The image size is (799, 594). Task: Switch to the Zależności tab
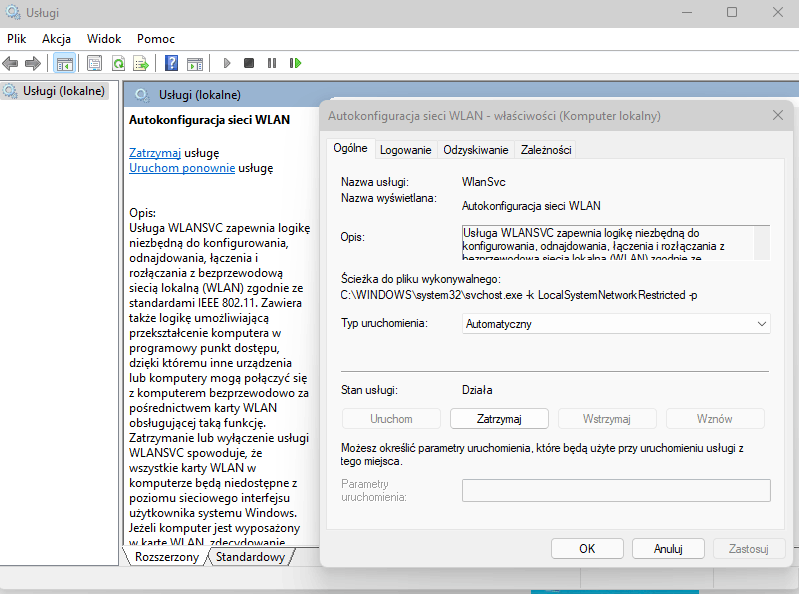pyautogui.click(x=546, y=150)
